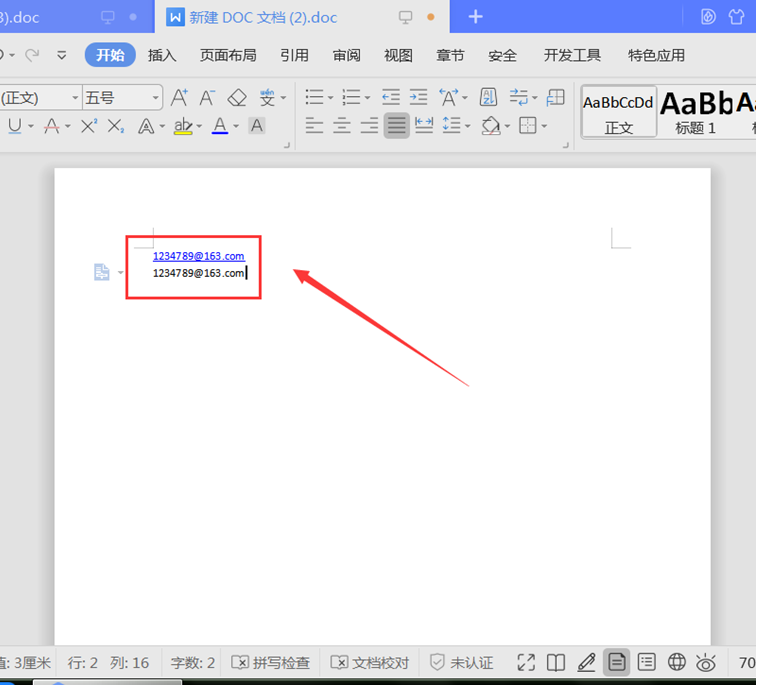Decrease font size with the A- icon
The height and width of the screenshot is (685, 757).
coord(208,98)
